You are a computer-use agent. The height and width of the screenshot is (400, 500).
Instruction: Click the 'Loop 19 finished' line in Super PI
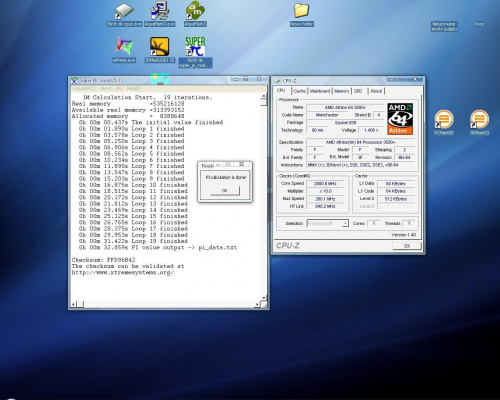click(133, 241)
